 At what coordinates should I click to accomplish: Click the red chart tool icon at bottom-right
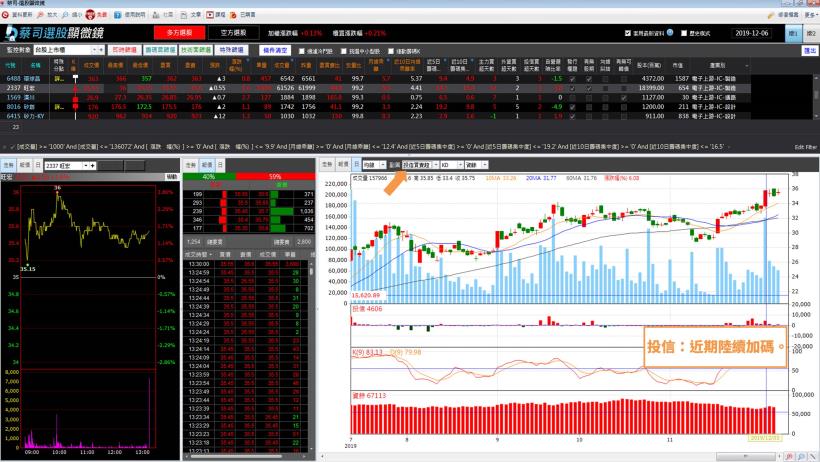click(x=789, y=457)
